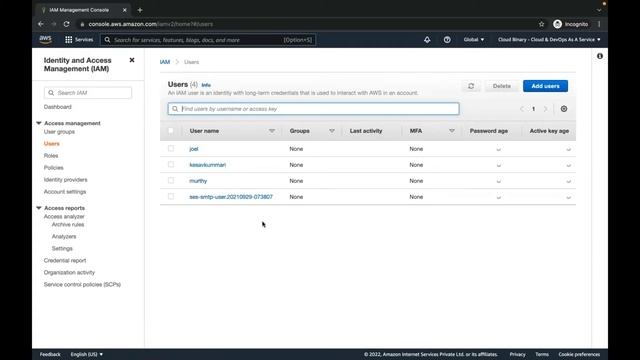Open user murthy details
Image resolution: width=640 pixels, height=360 pixels.
pyautogui.click(x=198, y=181)
